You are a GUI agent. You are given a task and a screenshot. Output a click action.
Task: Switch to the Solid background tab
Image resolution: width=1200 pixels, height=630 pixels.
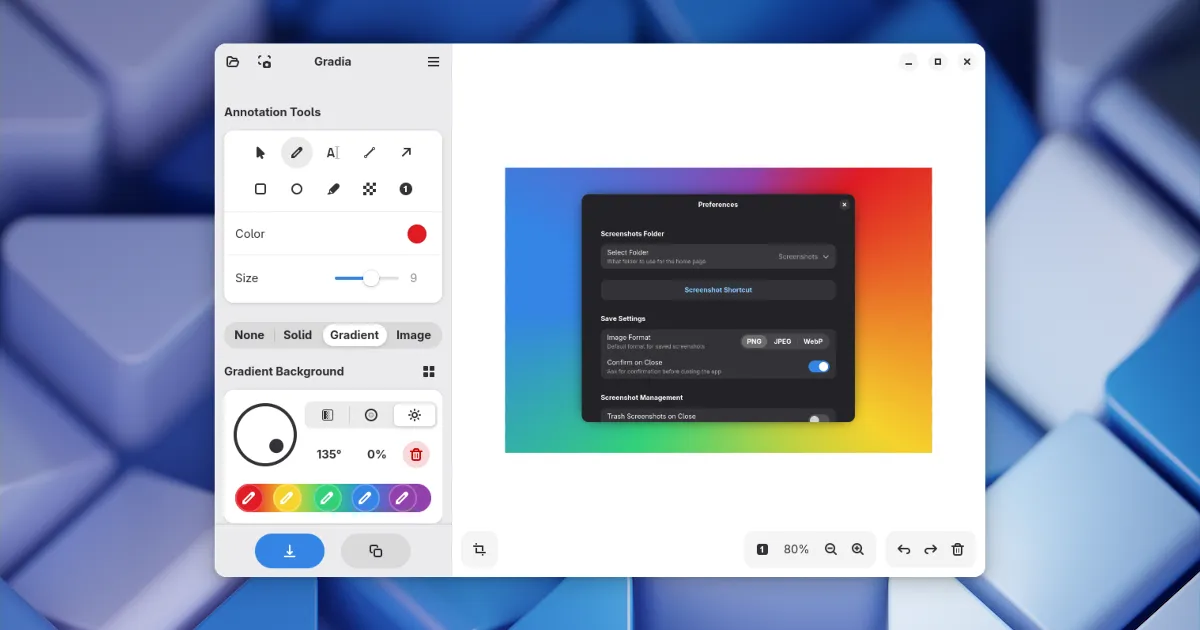point(297,335)
